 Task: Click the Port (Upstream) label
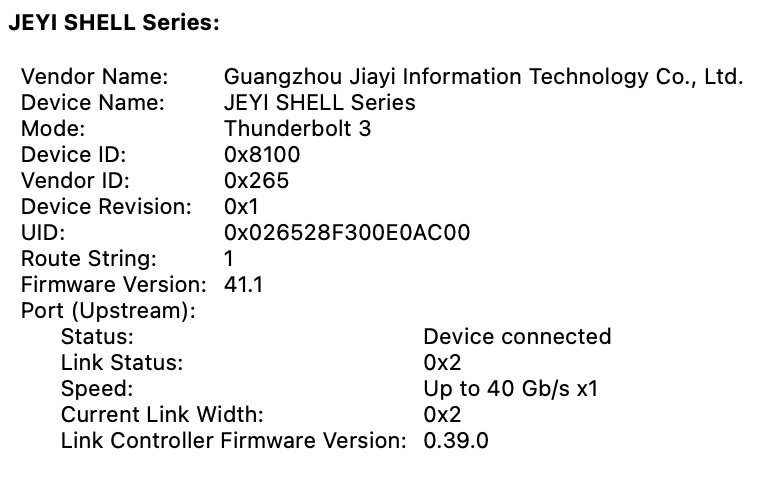(x=108, y=311)
